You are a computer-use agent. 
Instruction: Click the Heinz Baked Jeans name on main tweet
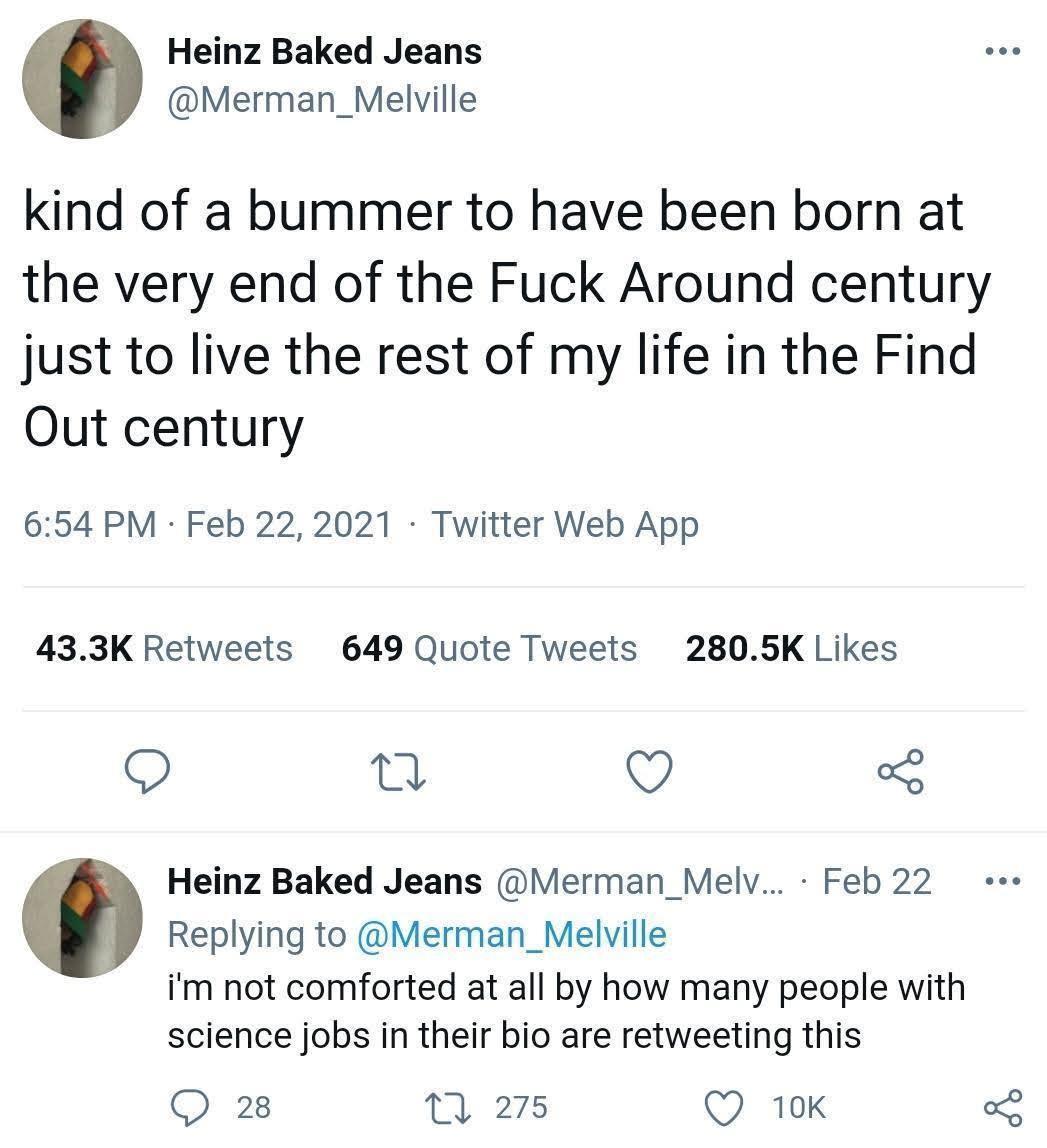click(x=324, y=51)
